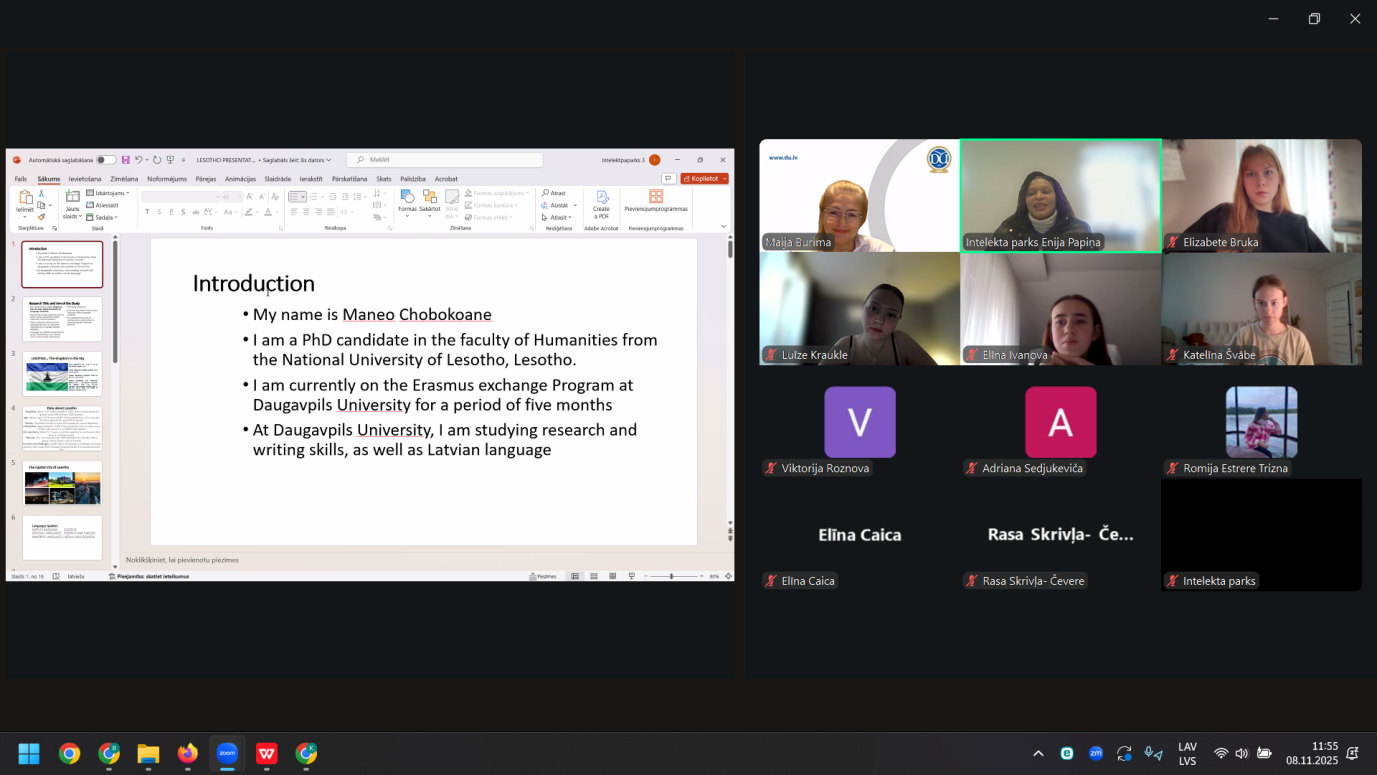Click the Jauns slaids icon
Viewport: 1377px width, 775px height.
72,198
